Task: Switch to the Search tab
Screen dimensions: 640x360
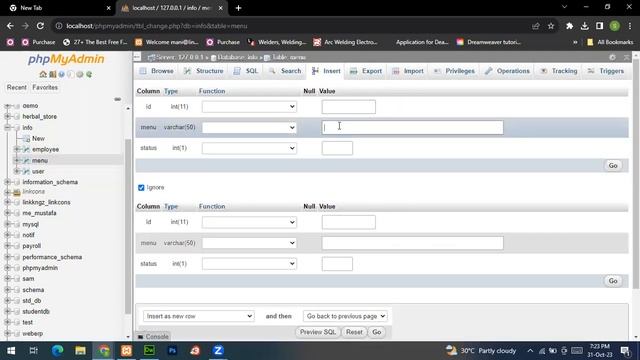Action: [285, 71]
